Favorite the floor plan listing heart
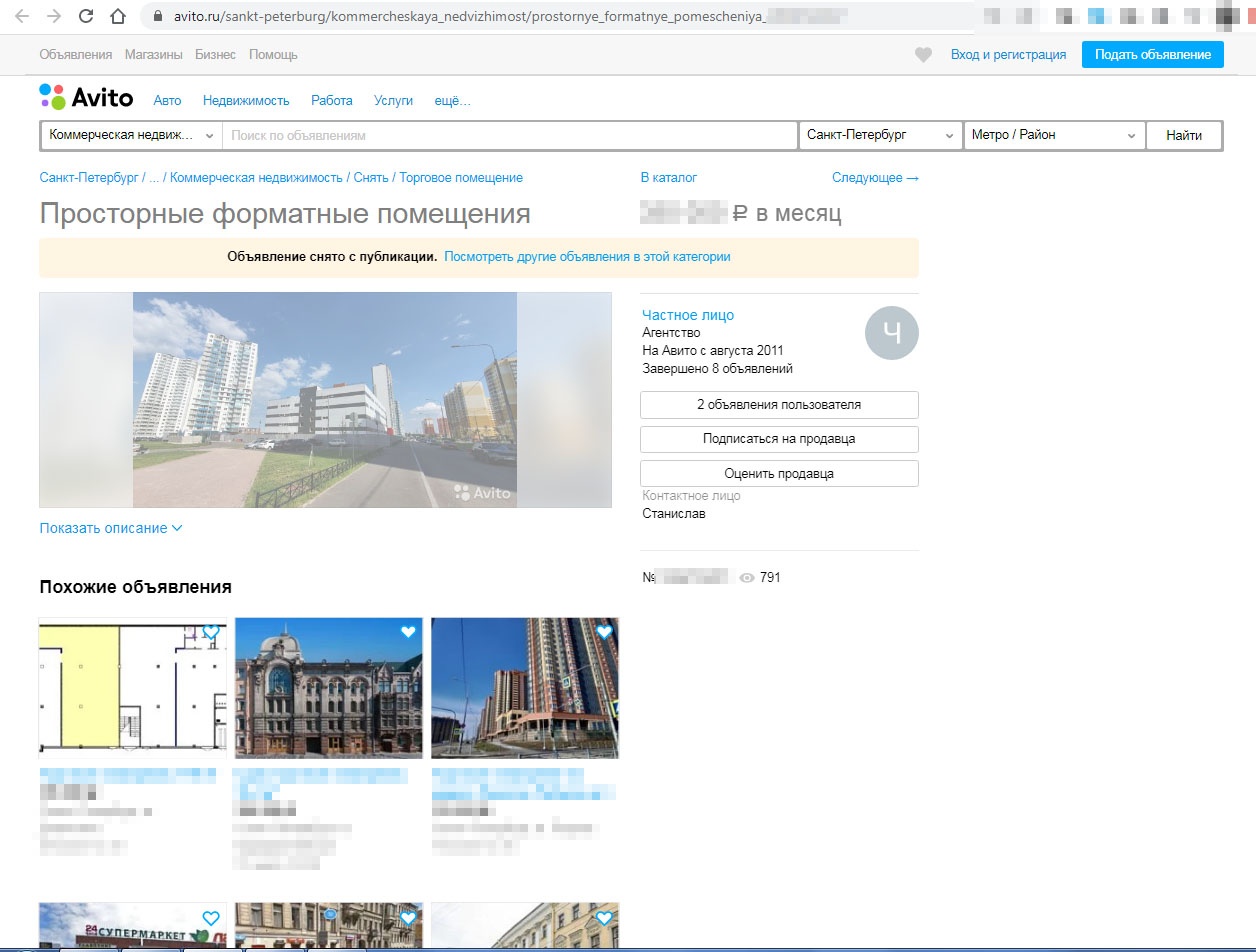1256x952 pixels. click(x=211, y=632)
